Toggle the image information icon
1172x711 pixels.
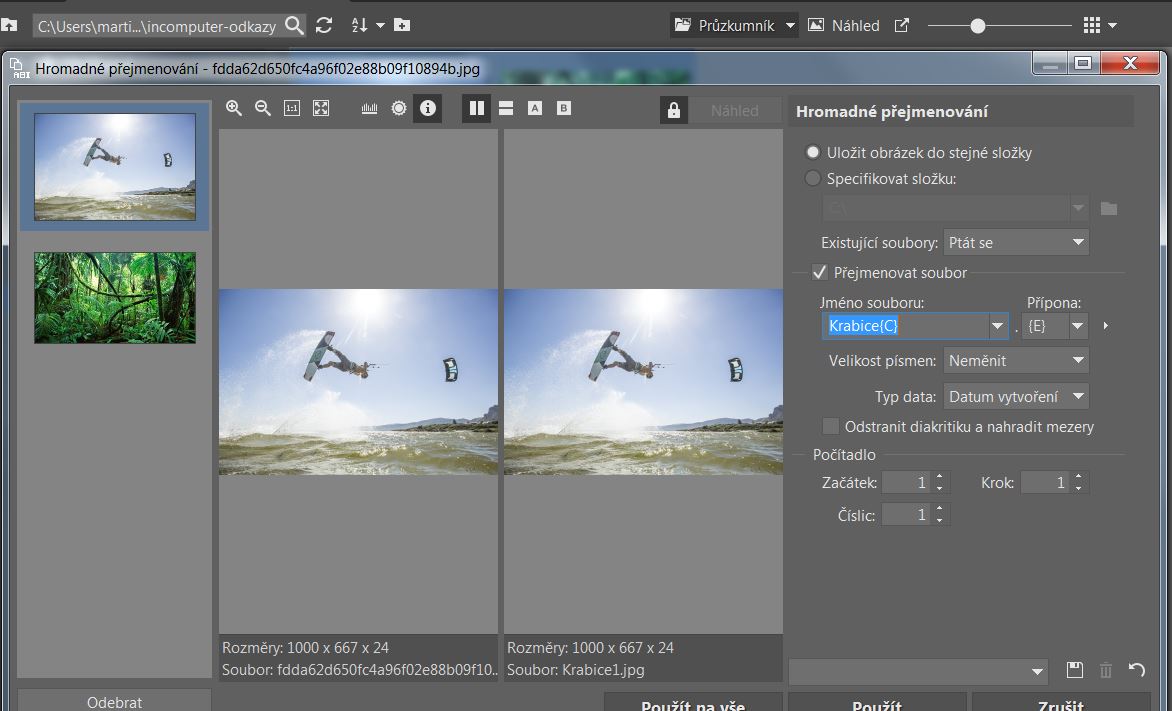pos(428,108)
